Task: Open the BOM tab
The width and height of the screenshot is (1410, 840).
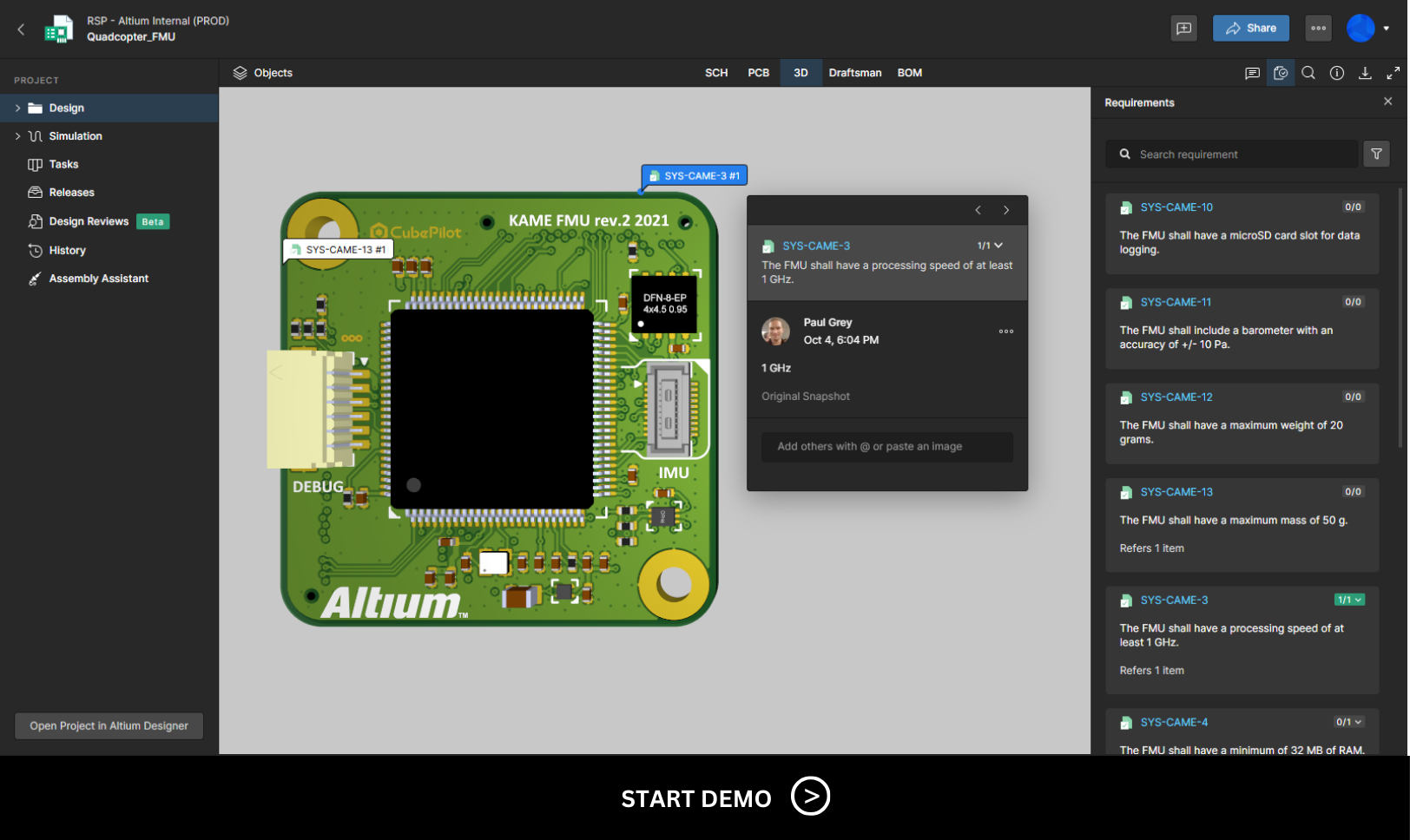Action: [x=910, y=73]
